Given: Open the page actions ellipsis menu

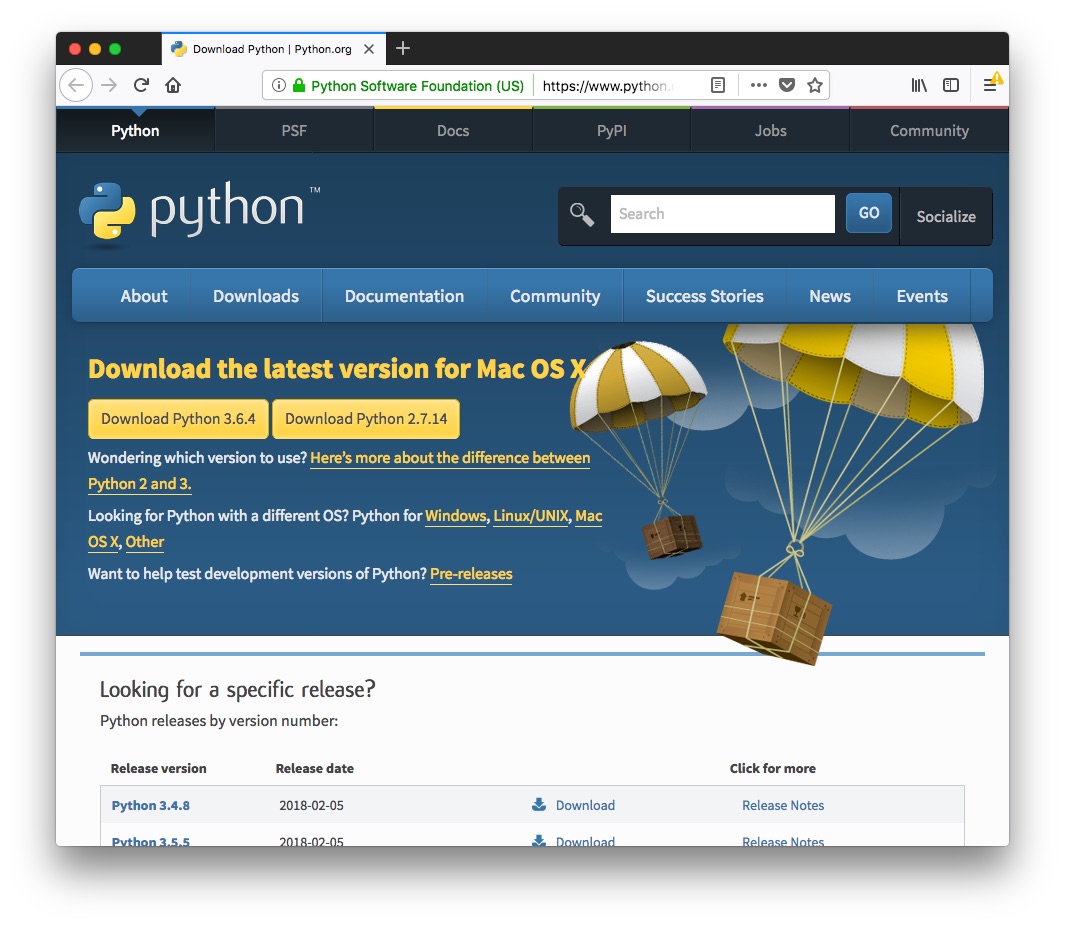Looking at the screenshot, I should [758, 85].
